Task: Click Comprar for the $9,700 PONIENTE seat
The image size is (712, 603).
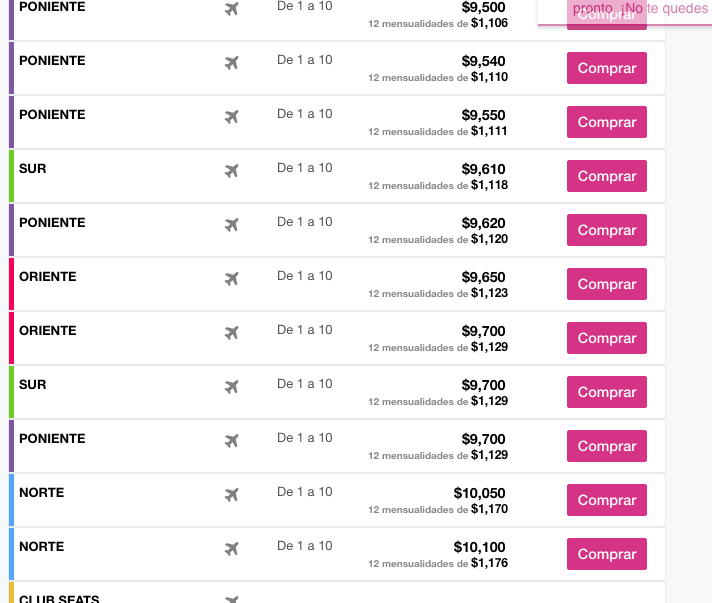Action: tap(607, 446)
